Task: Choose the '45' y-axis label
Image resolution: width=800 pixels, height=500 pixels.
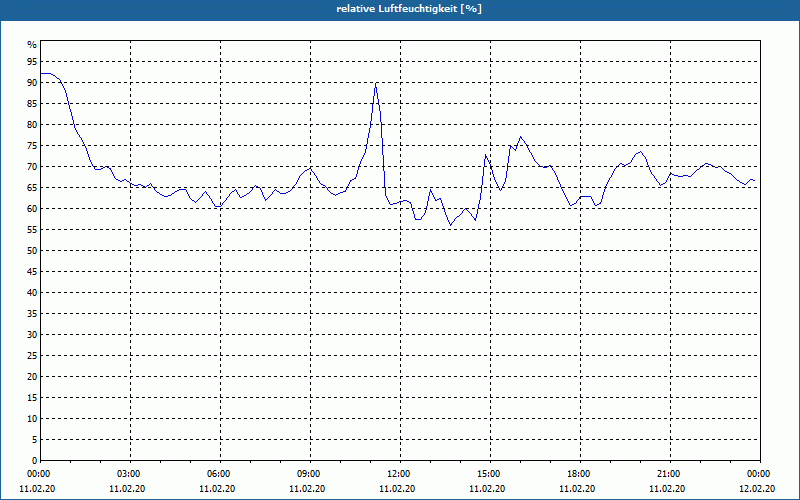Action: point(32,272)
